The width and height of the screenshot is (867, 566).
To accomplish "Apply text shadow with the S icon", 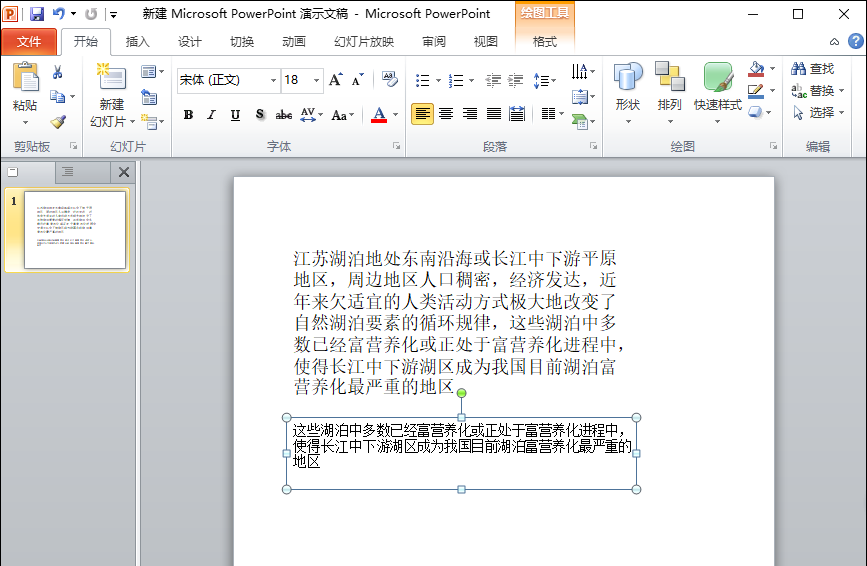I will [260, 114].
